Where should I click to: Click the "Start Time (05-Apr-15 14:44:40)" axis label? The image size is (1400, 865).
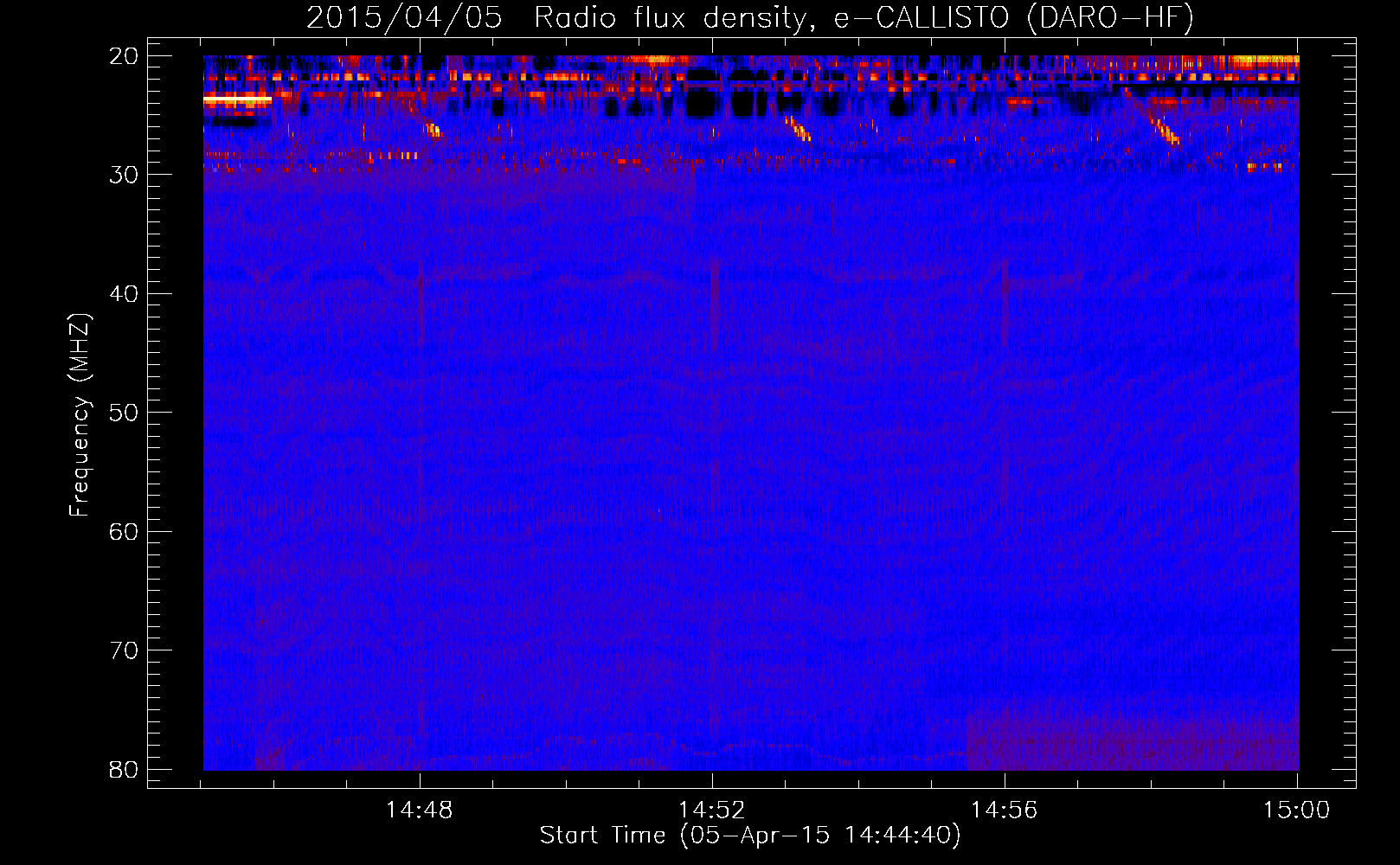click(750, 836)
